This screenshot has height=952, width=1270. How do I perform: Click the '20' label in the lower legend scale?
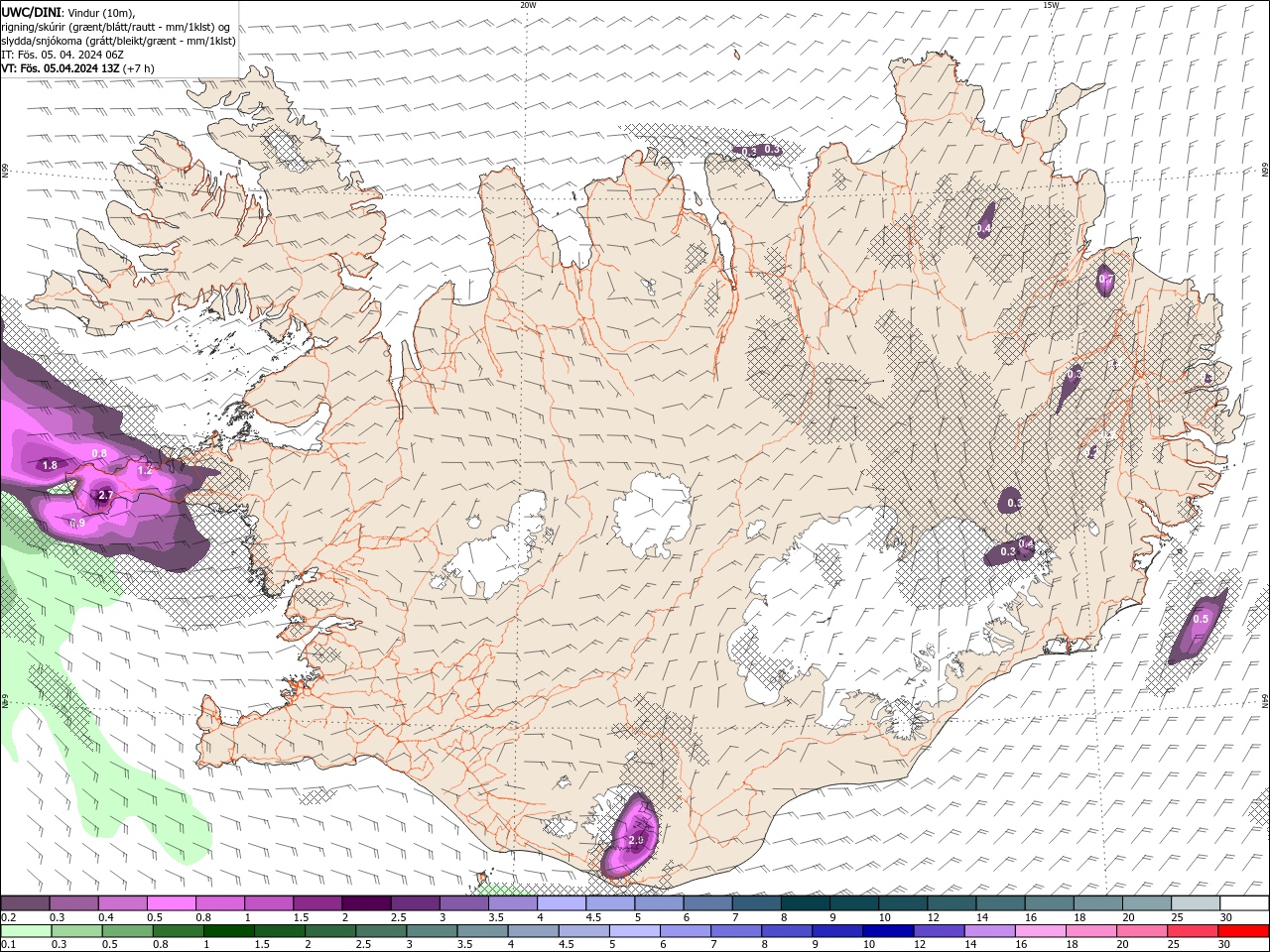tap(1123, 945)
